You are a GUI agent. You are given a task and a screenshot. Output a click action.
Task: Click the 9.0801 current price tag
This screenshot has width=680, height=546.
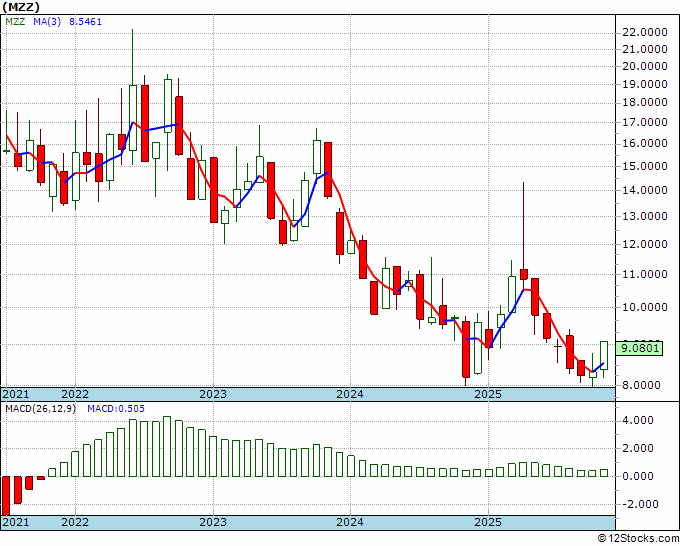point(640,348)
